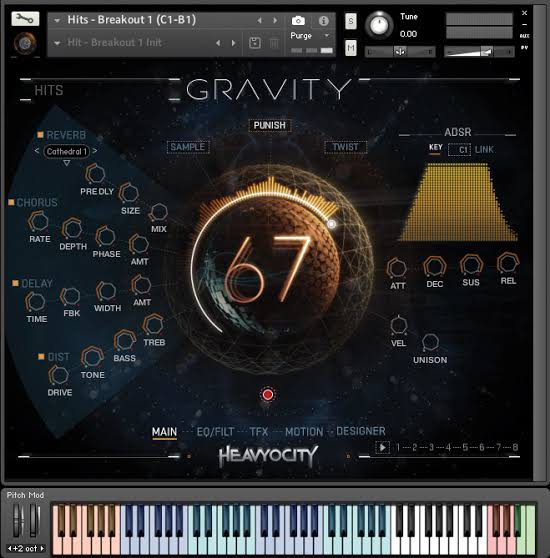Switch to the TFX tab
The height and width of the screenshot is (558, 550).
pyautogui.click(x=259, y=432)
